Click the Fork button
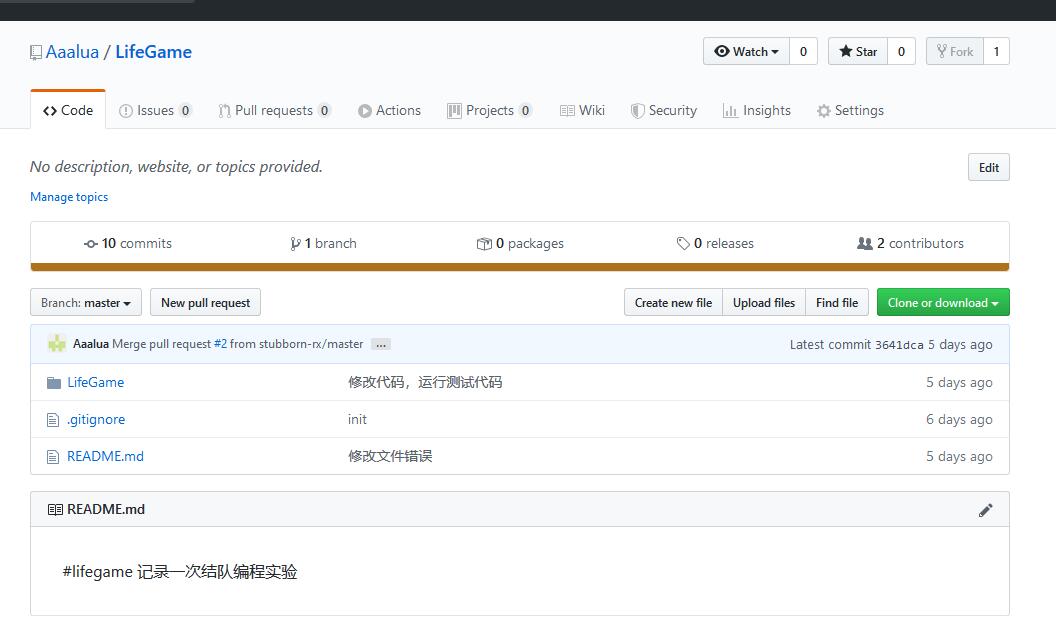Viewport: 1056px width, 638px height. (x=955, y=51)
